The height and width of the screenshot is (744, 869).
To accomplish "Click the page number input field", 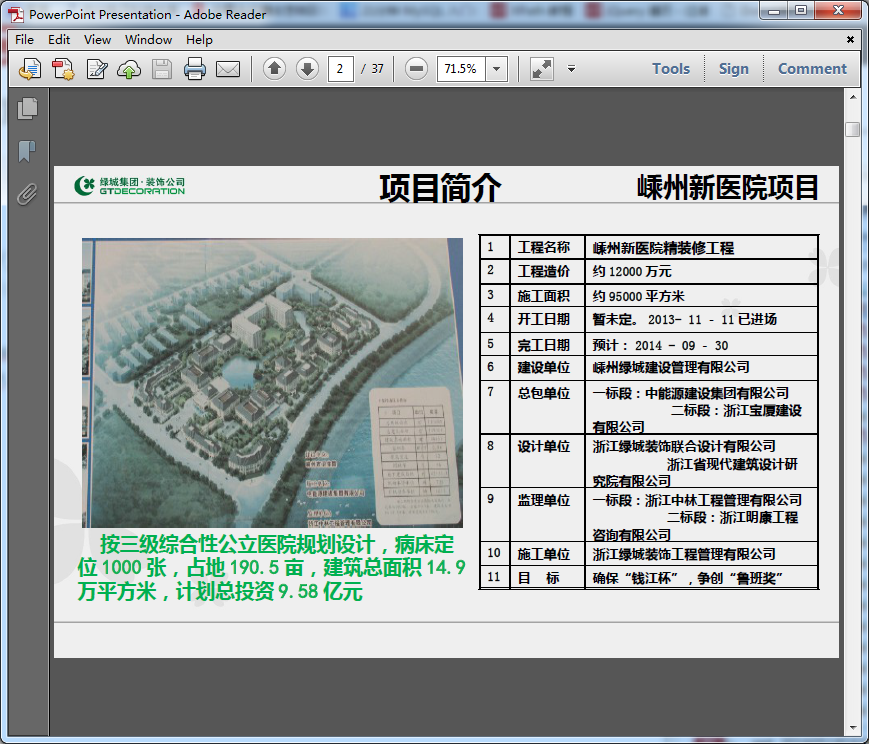I will (x=340, y=69).
